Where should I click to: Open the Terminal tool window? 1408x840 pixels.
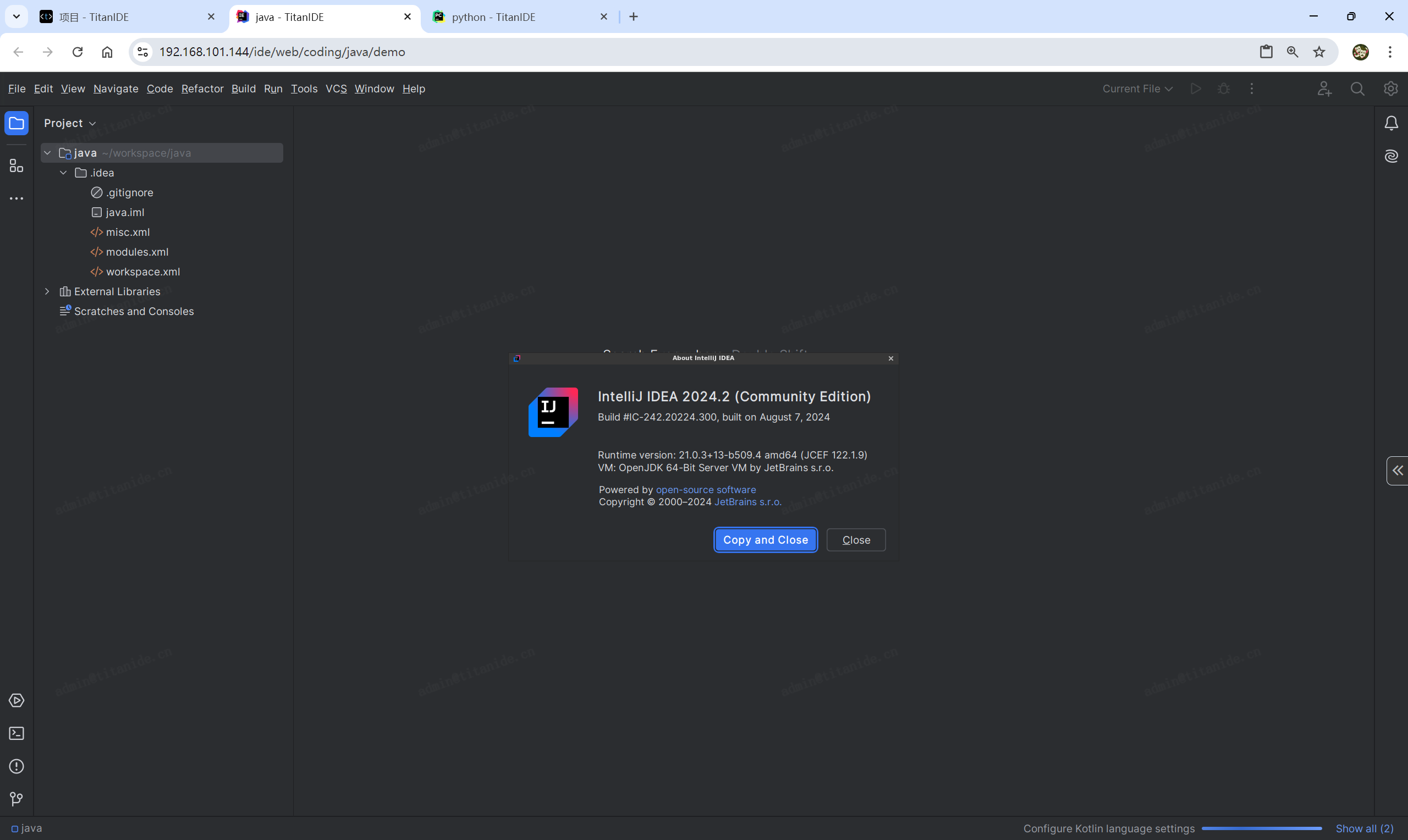coord(16,733)
